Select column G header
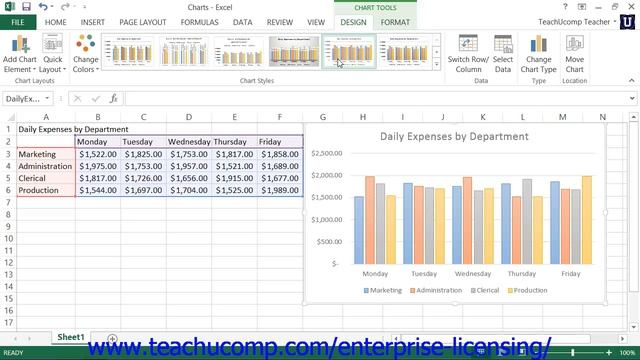 click(322, 117)
